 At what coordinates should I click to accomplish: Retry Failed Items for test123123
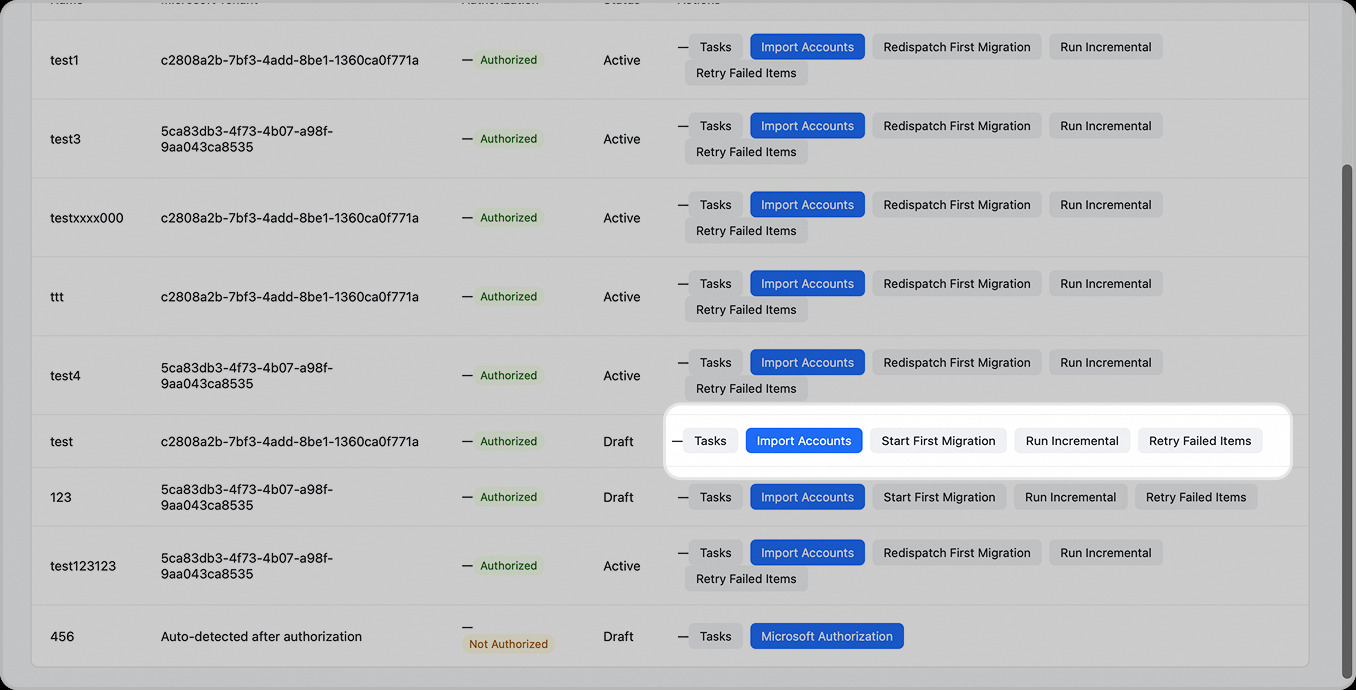pyautogui.click(x=746, y=579)
